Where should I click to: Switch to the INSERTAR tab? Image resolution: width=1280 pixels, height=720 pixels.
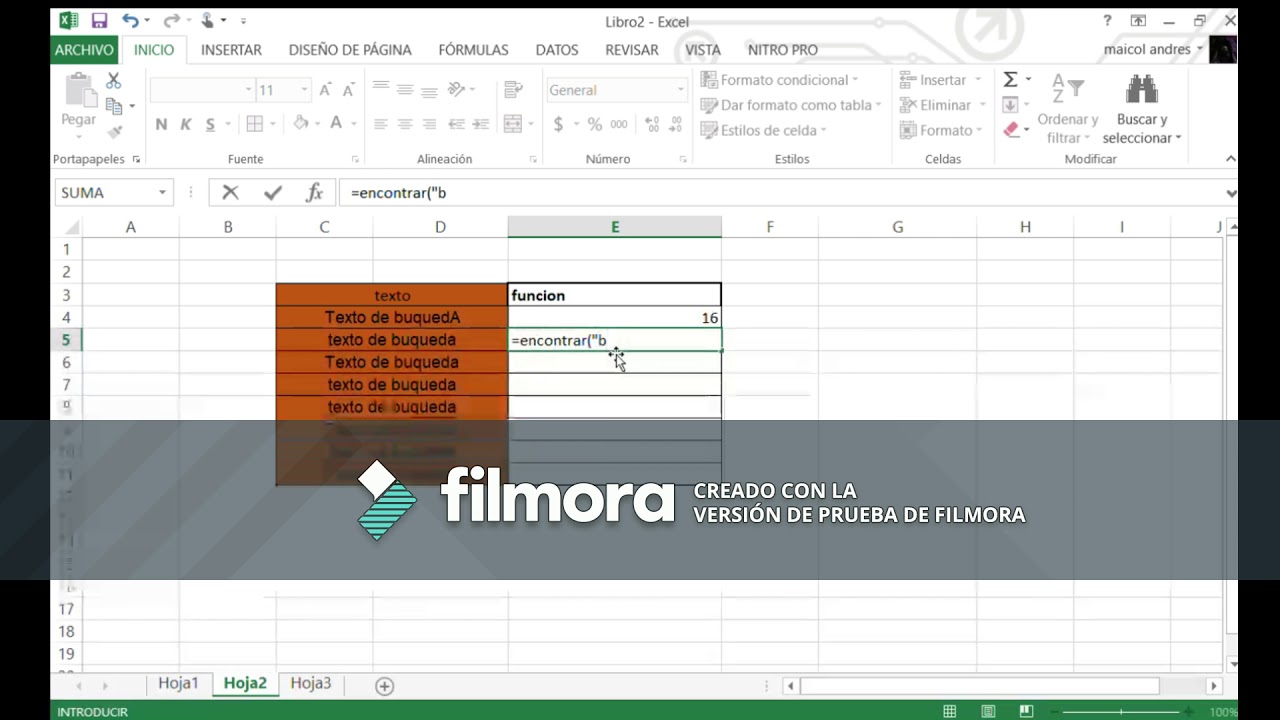tap(231, 49)
